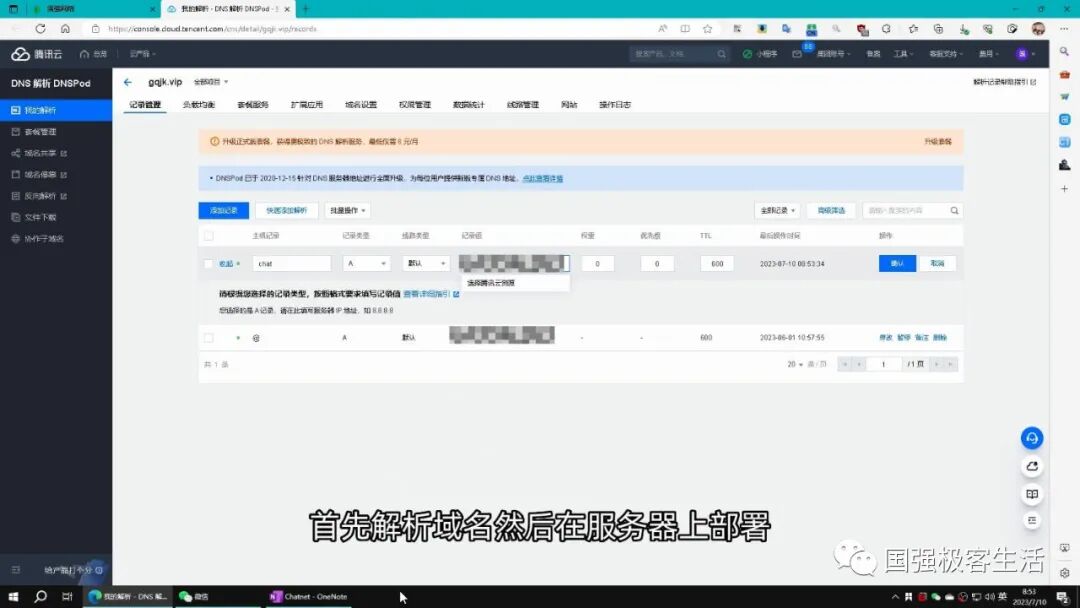Open the browser profile avatar

pyautogui.click(x=1039, y=29)
